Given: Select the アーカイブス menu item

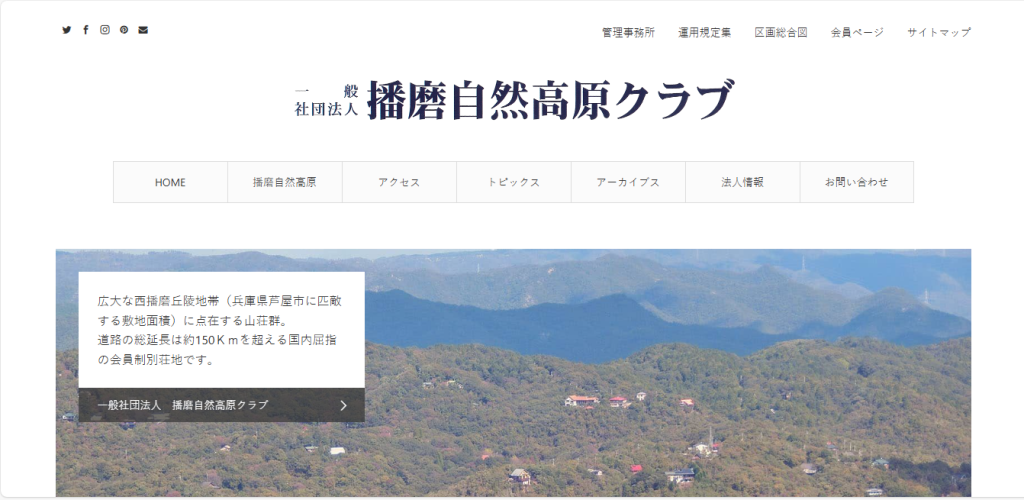Looking at the screenshot, I should point(628,182).
